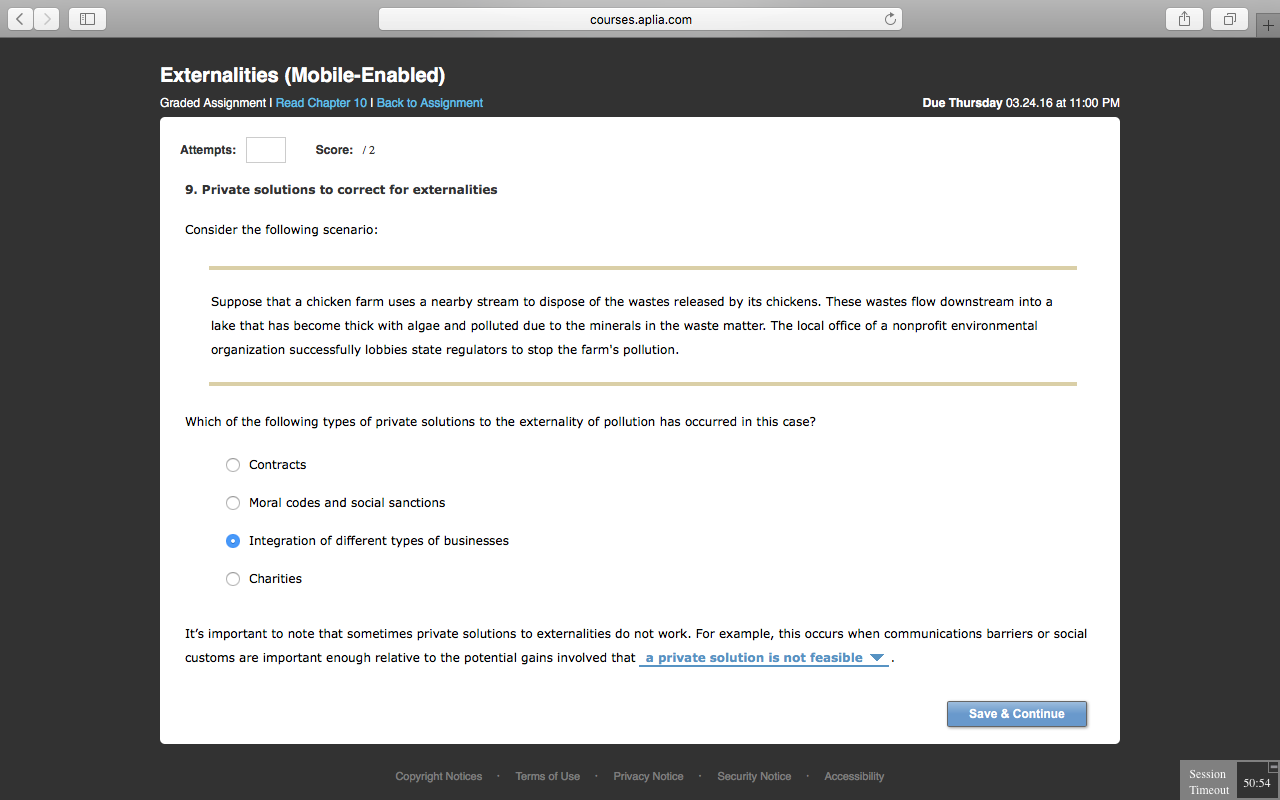This screenshot has width=1280, height=800.
Task: Open the Safari share menu
Action: coord(1184,19)
